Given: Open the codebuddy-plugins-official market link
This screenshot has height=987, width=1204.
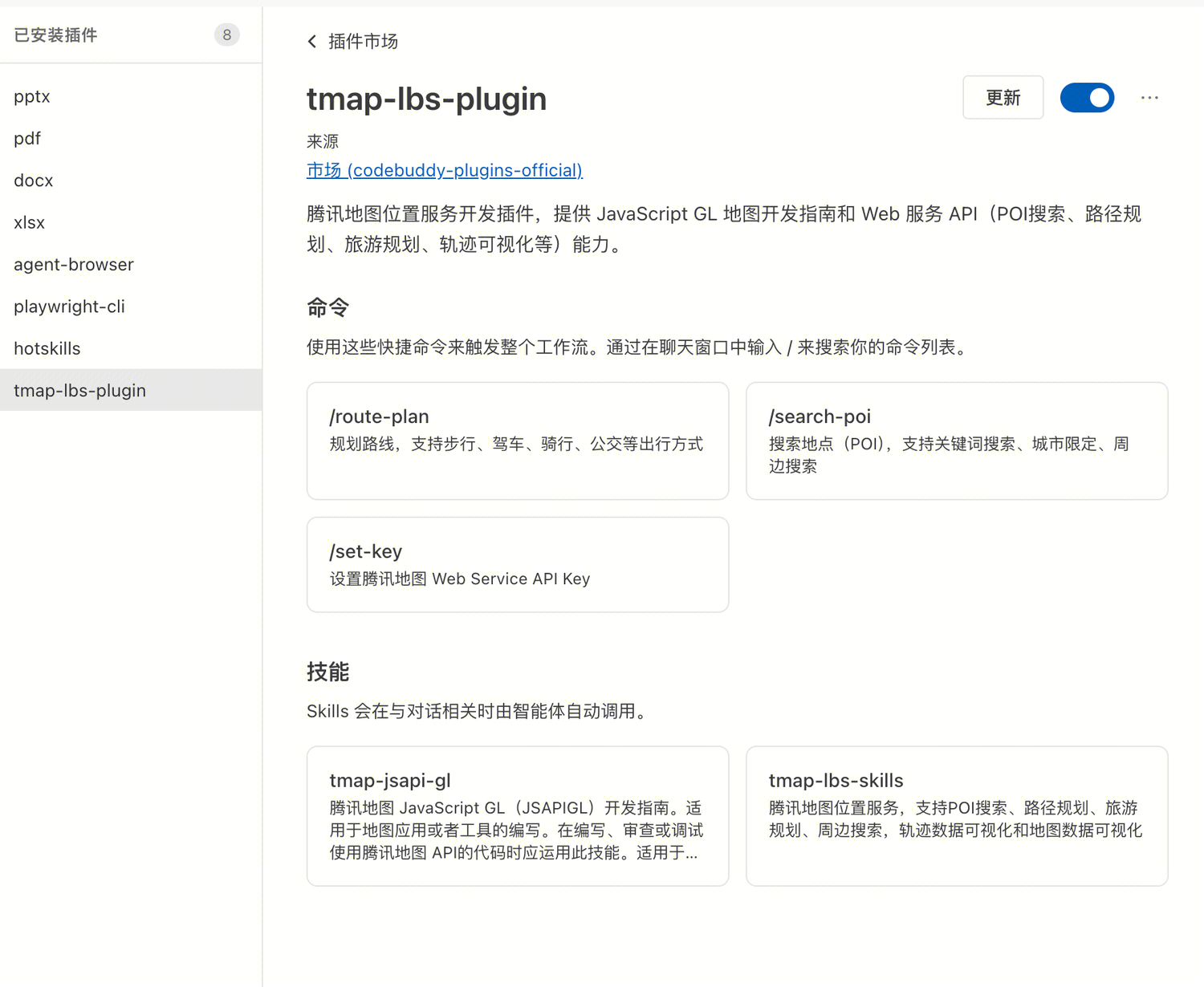Looking at the screenshot, I should click(444, 170).
